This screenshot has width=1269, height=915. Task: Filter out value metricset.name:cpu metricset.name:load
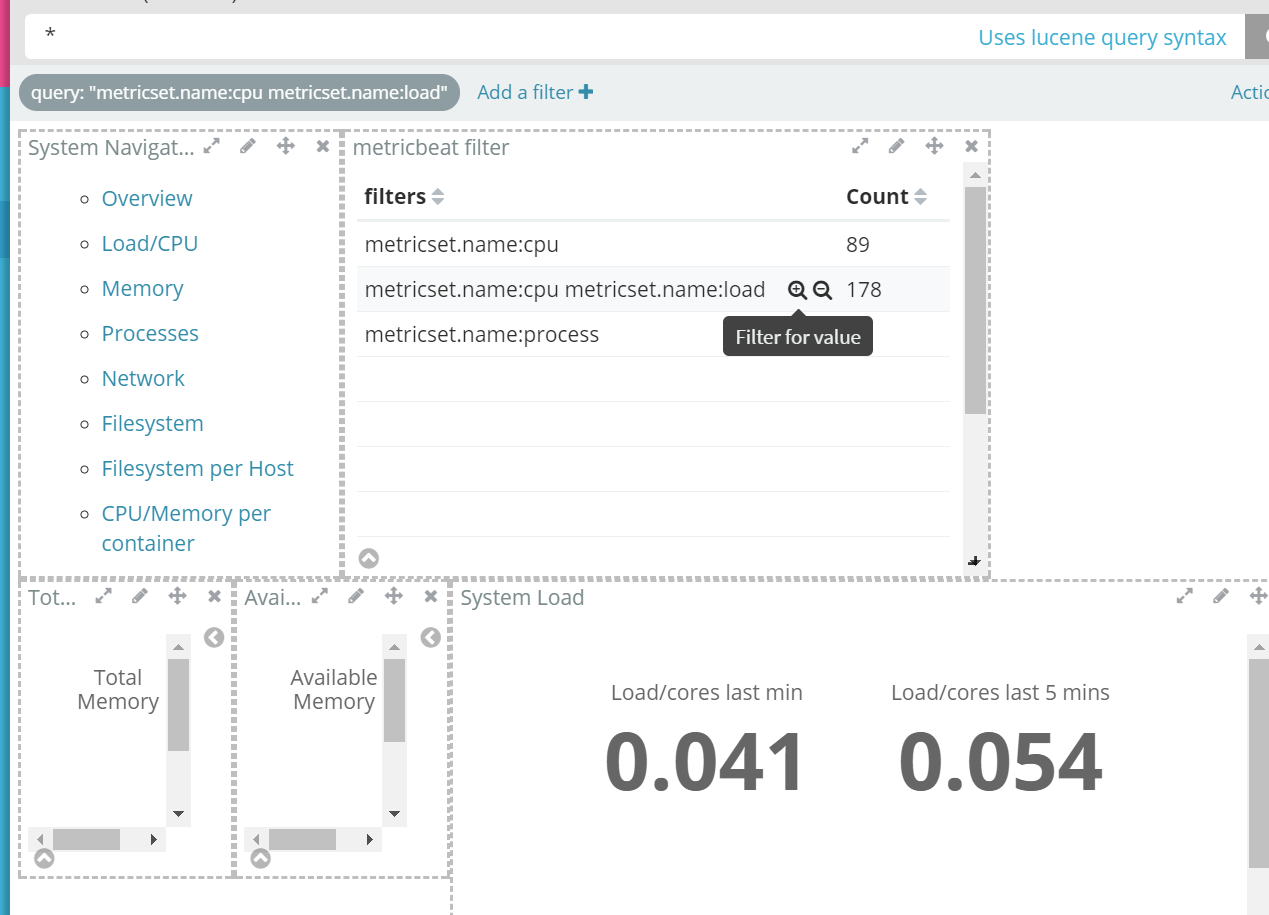coord(822,290)
